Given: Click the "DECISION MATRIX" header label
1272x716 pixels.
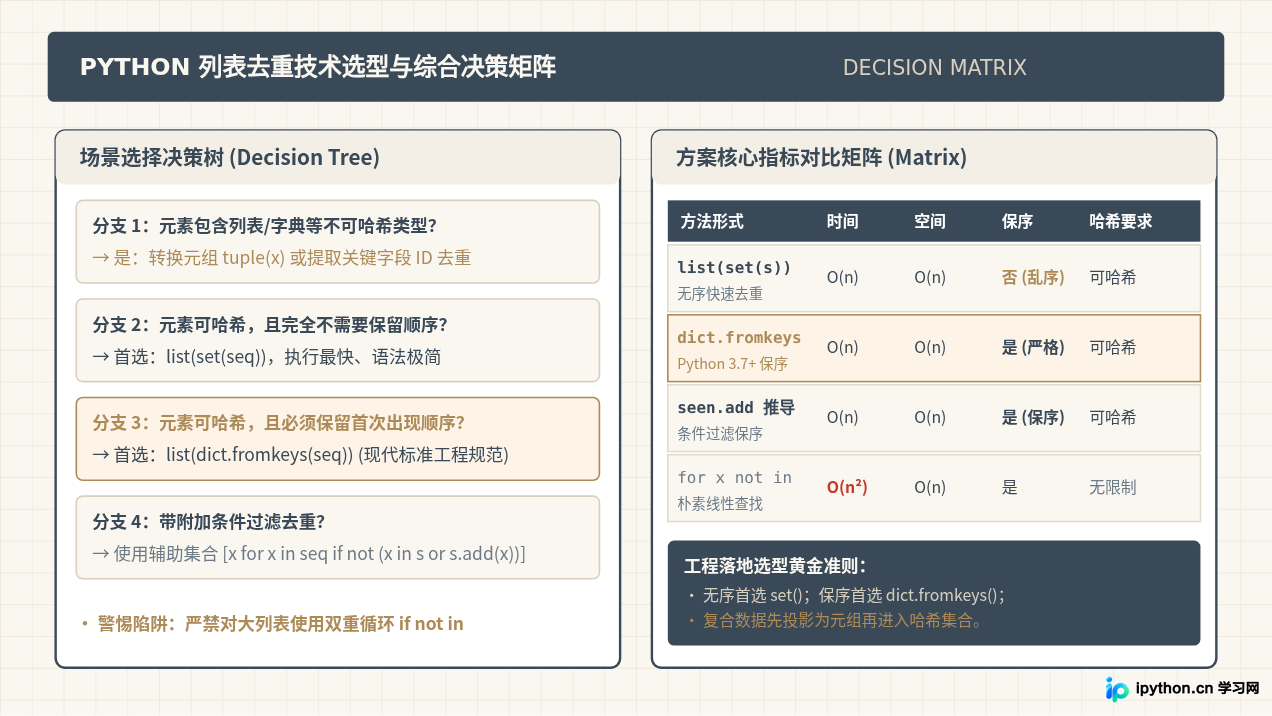Looking at the screenshot, I should [934, 68].
